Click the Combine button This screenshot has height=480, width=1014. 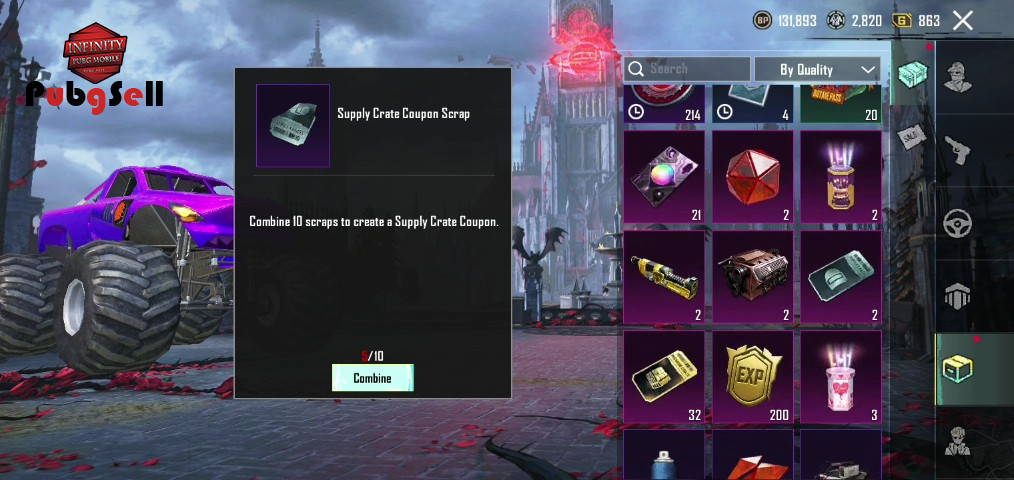point(372,378)
